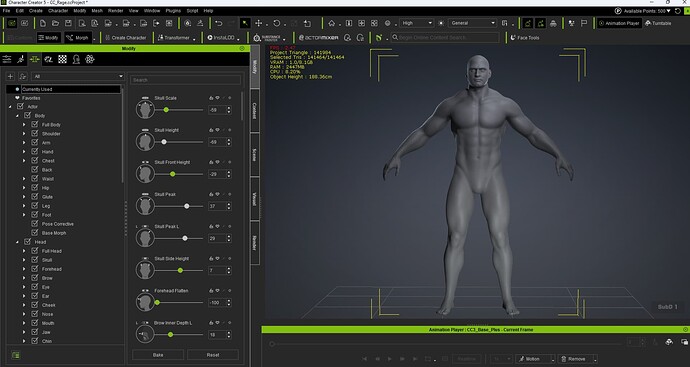This screenshot has width=690, height=367.
Task: Toggle the Full Body checkbox under Body
Action: point(35,125)
